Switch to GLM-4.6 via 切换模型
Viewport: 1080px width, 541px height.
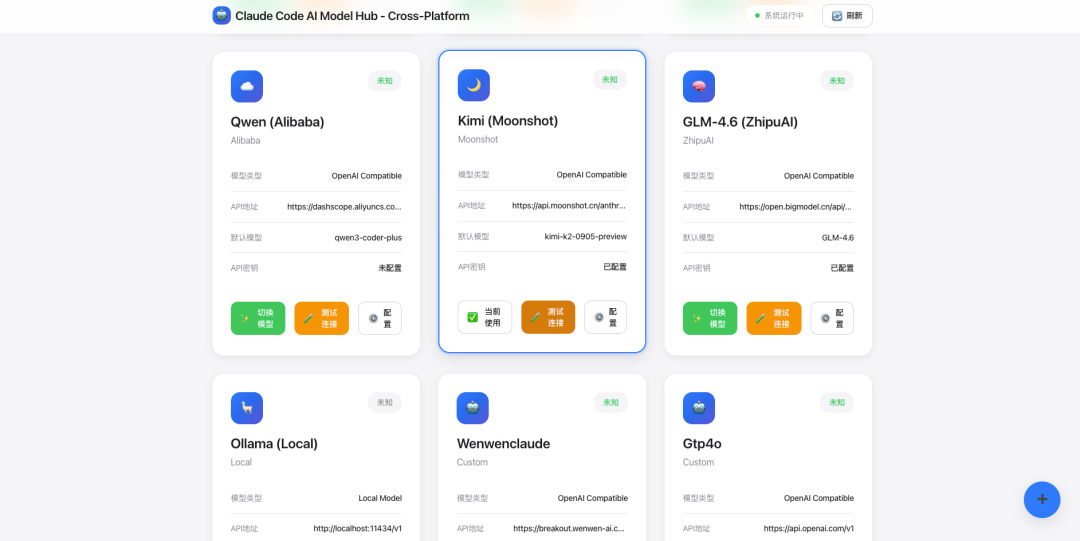click(x=710, y=318)
